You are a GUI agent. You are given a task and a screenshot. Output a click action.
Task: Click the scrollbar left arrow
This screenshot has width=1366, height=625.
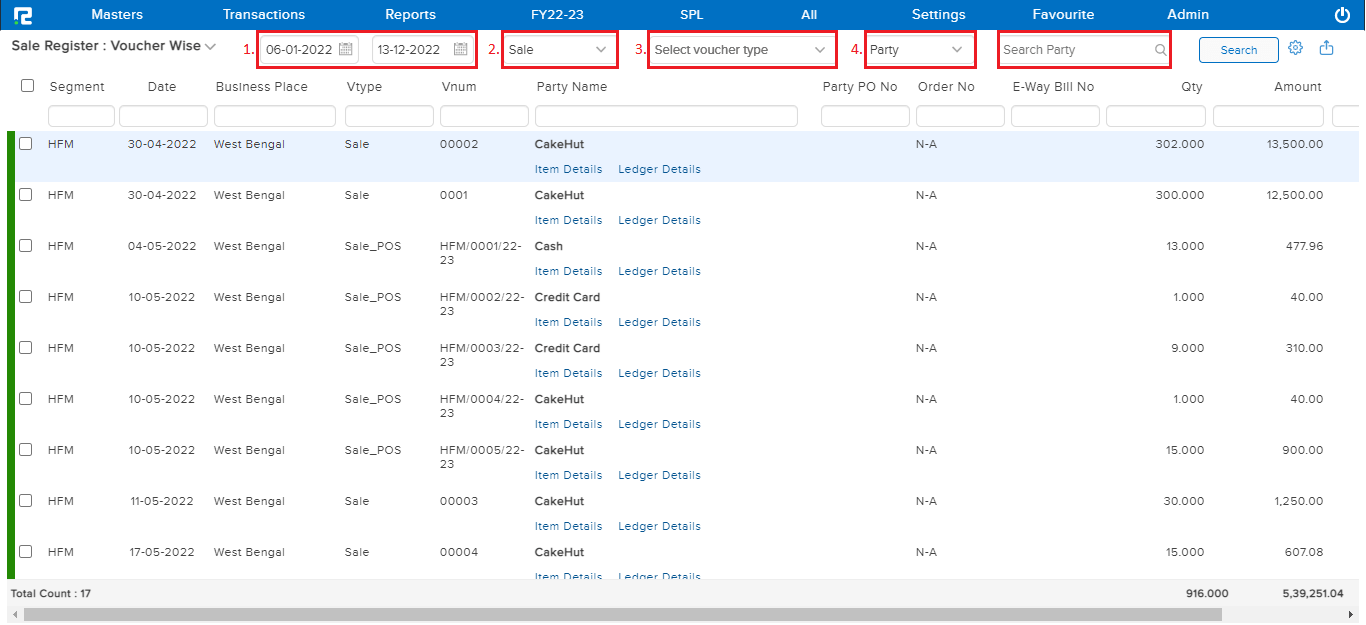tap(13, 614)
